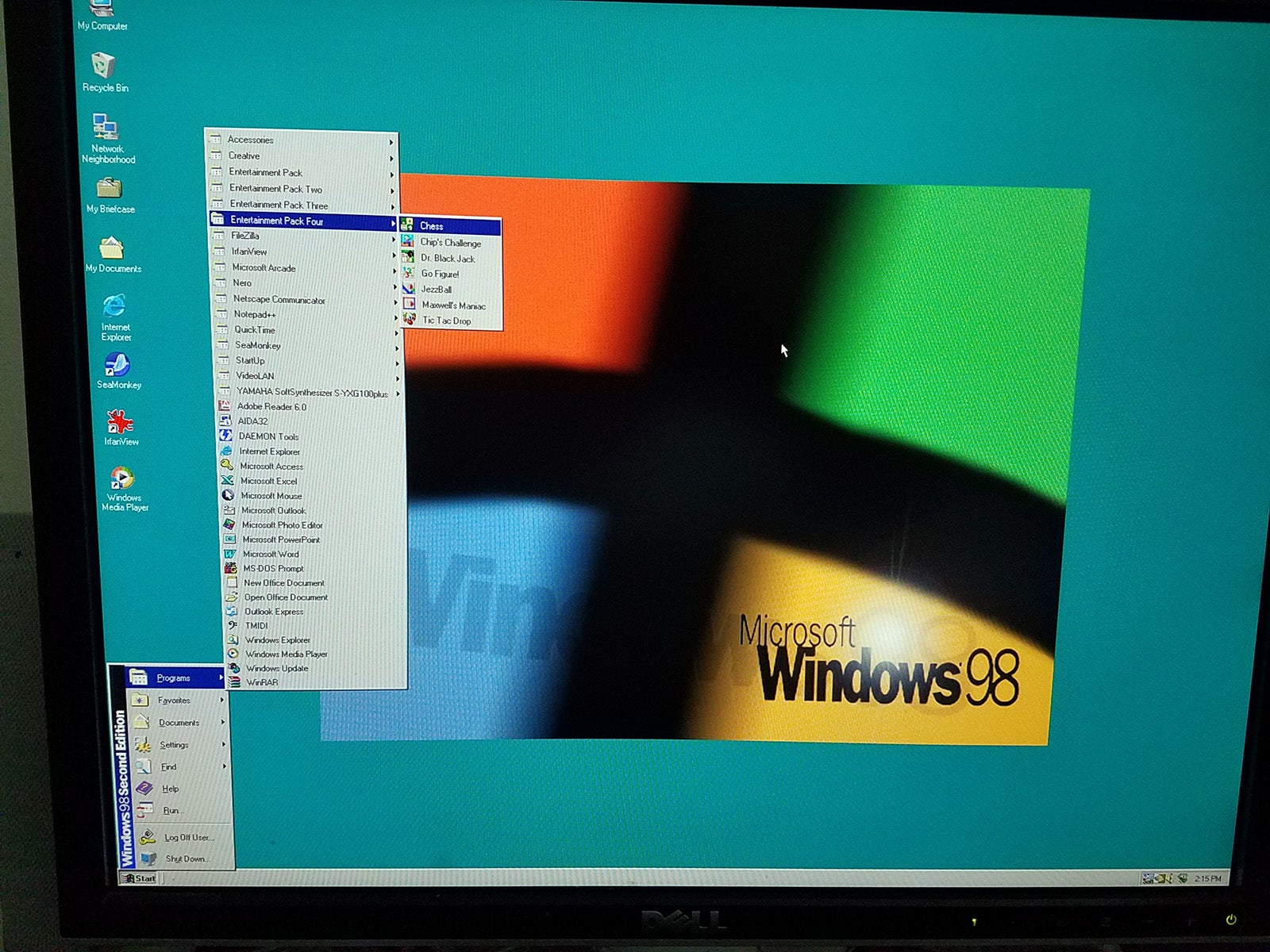The height and width of the screenshot is (952, 1270).
Task: Click the Microsoft Access icon
Action: pyautogui.click(x=226, y=466)
